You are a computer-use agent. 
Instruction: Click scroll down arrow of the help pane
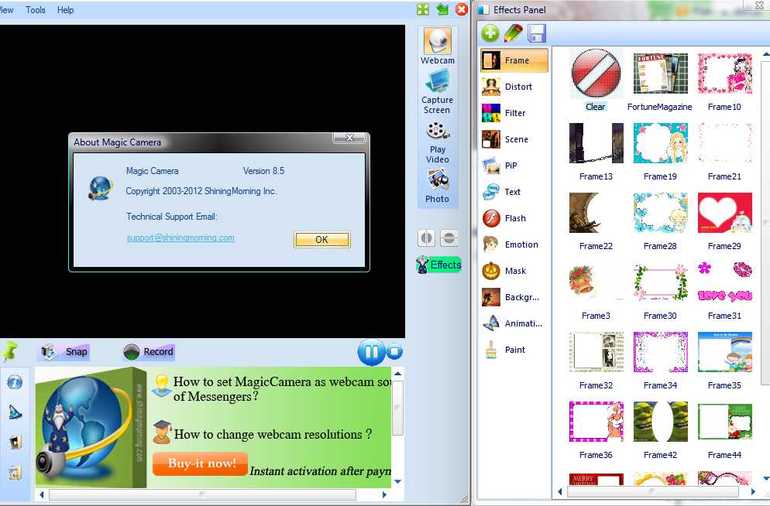398,481
